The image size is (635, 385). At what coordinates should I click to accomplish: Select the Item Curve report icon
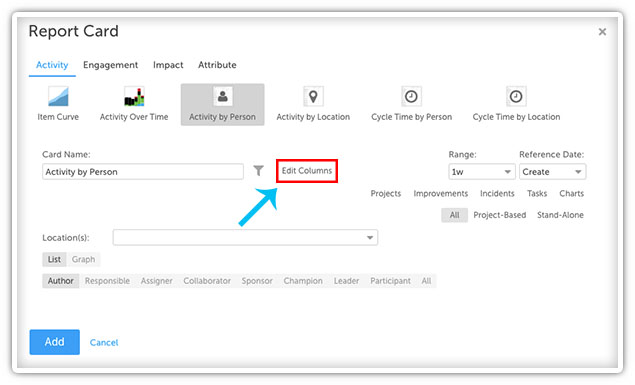coord(58,96)
